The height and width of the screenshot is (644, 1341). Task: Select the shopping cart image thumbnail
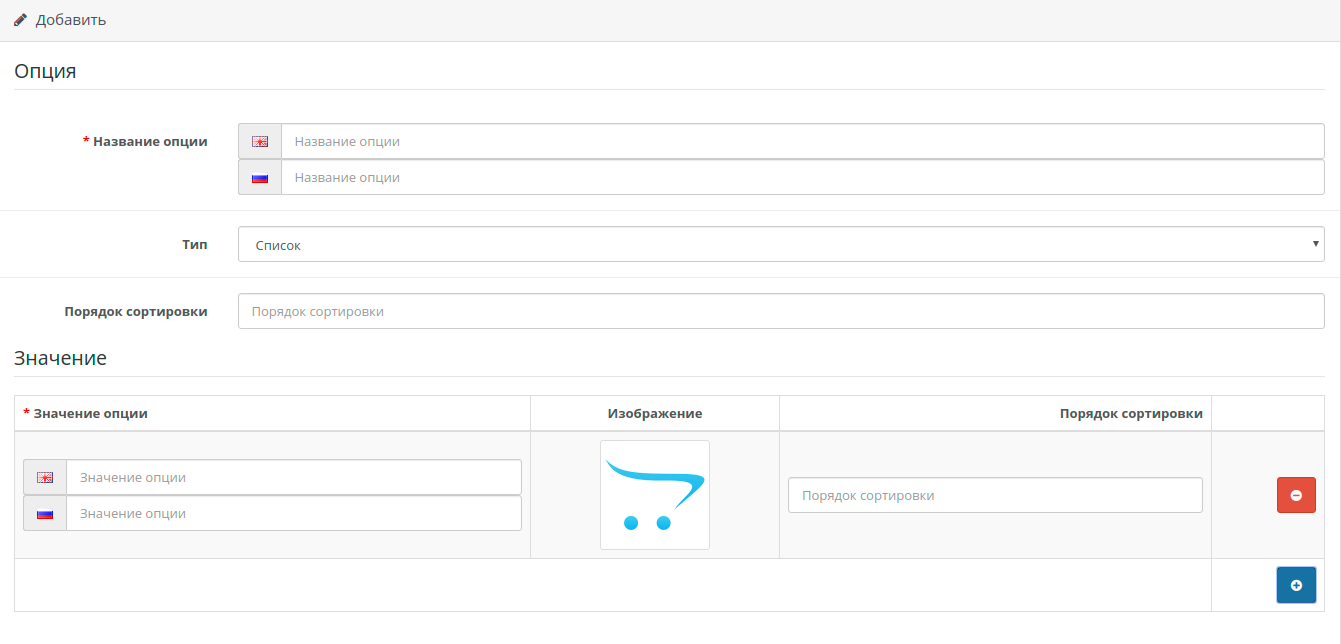point(655,495)
